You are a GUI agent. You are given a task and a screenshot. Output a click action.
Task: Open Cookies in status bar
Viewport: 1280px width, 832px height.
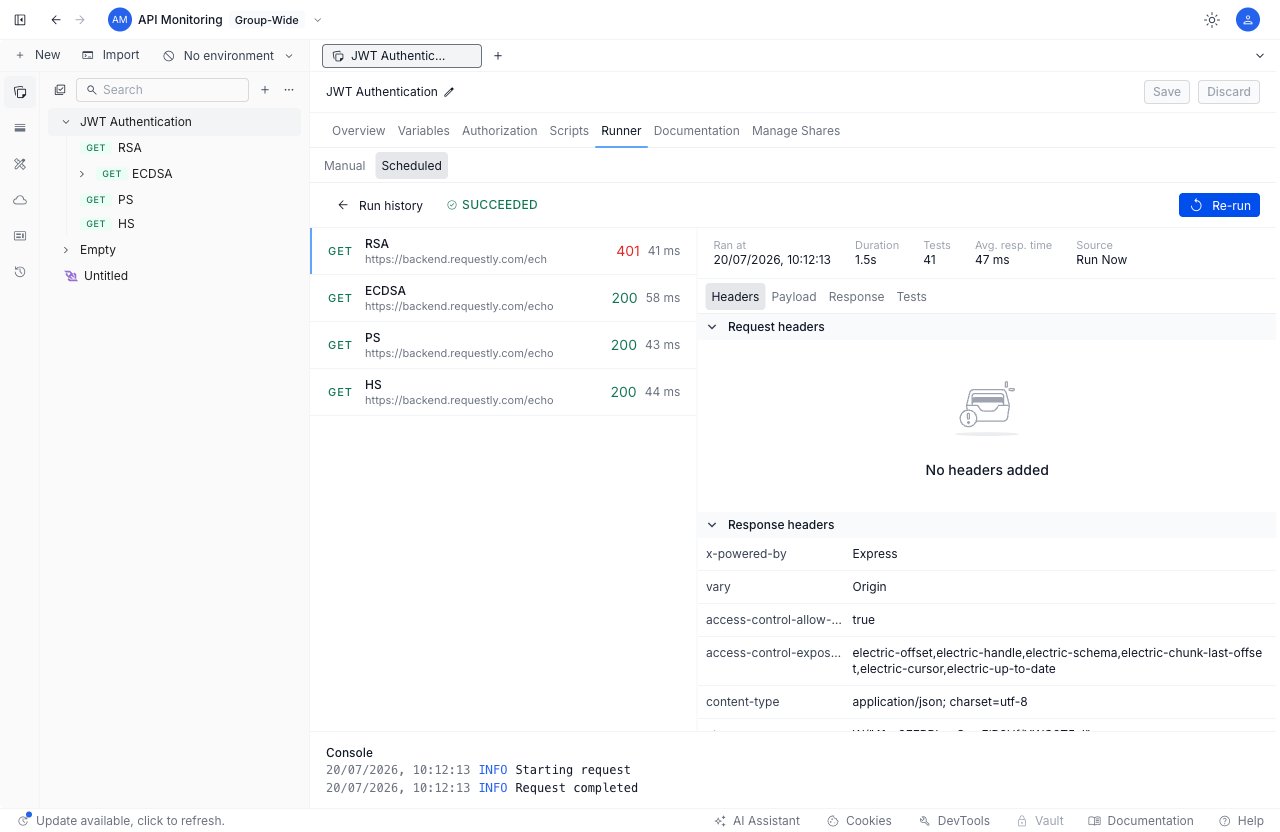[x=859, y=821]
